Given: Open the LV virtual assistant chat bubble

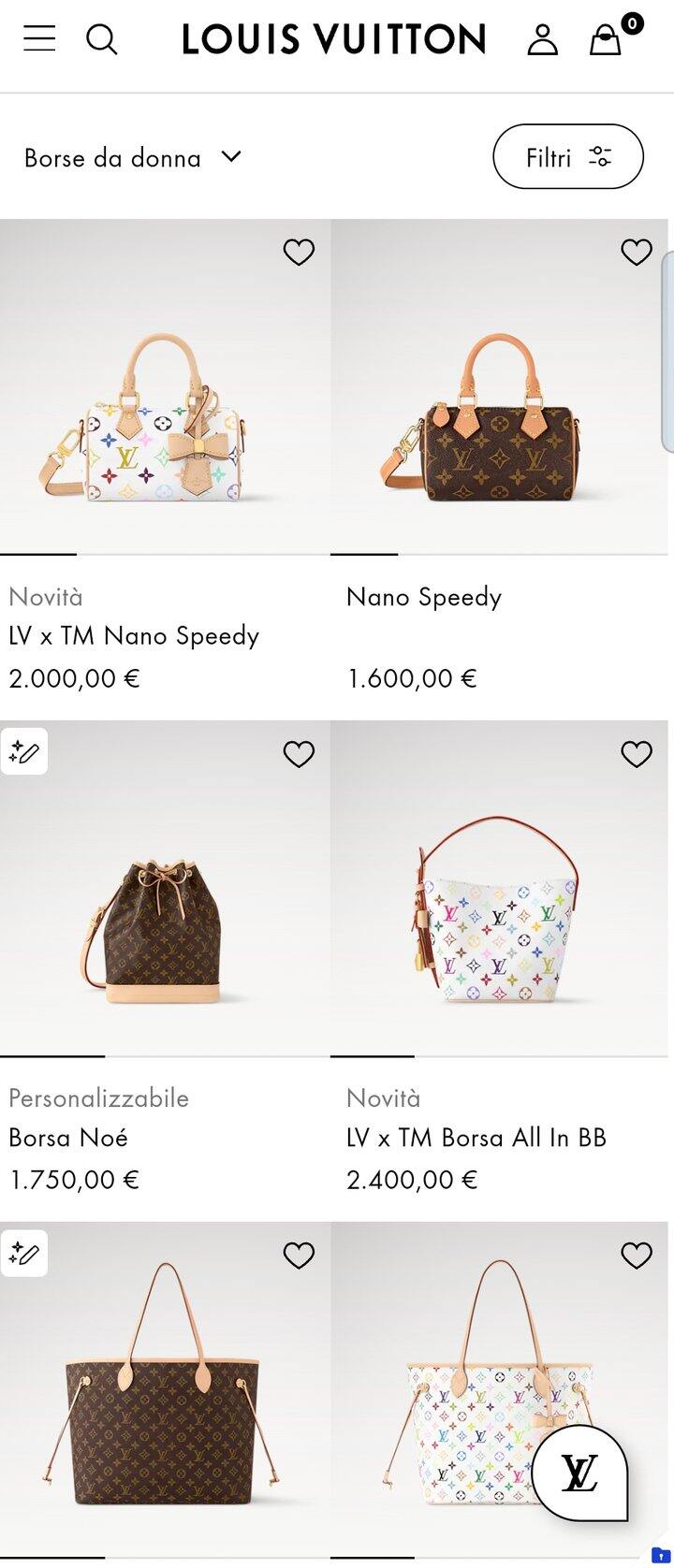Looking at the screenshot, I should (x=579, y=1474).
